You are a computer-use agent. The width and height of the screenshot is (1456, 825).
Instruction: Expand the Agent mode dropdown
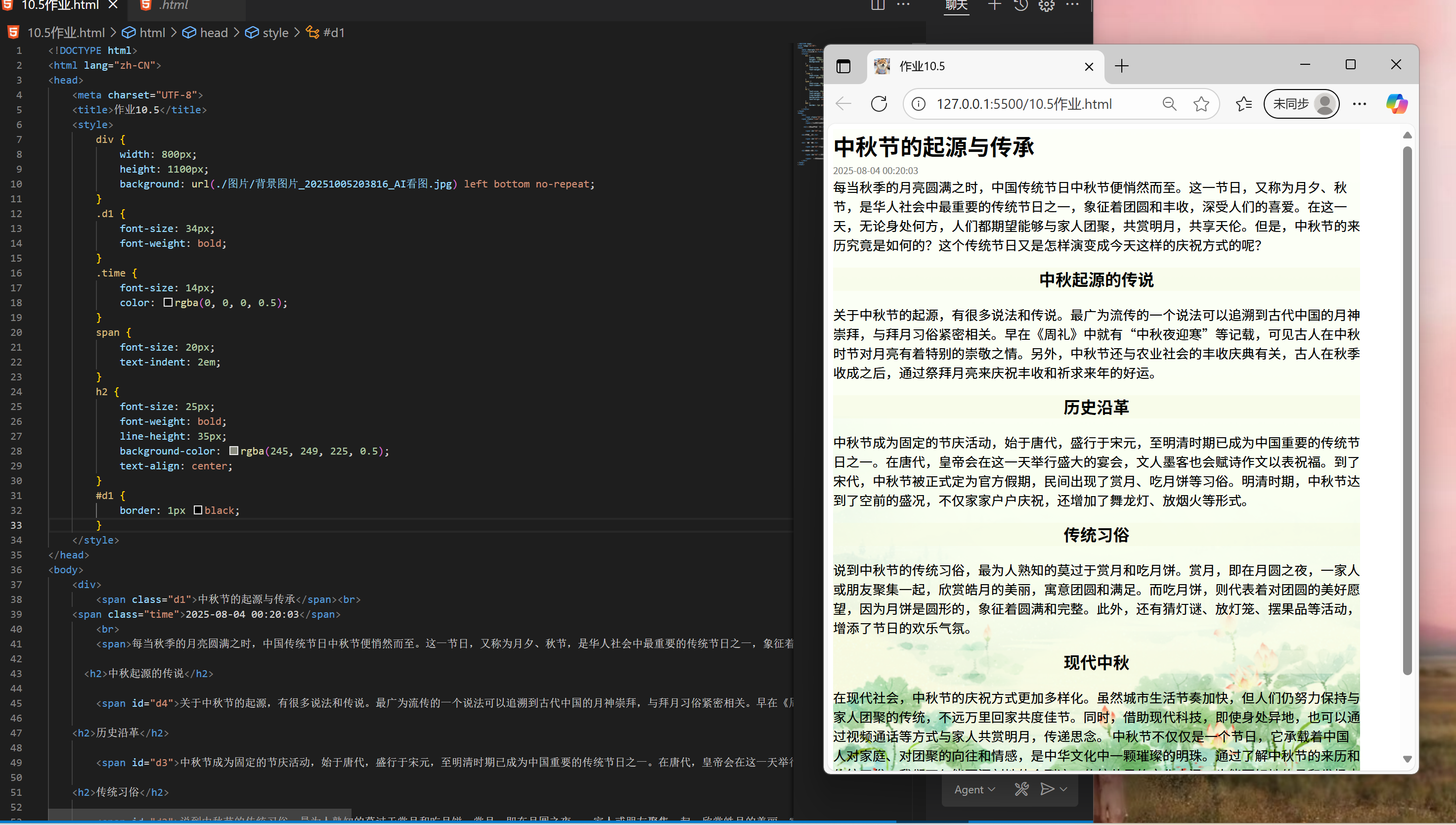[974, 789]
